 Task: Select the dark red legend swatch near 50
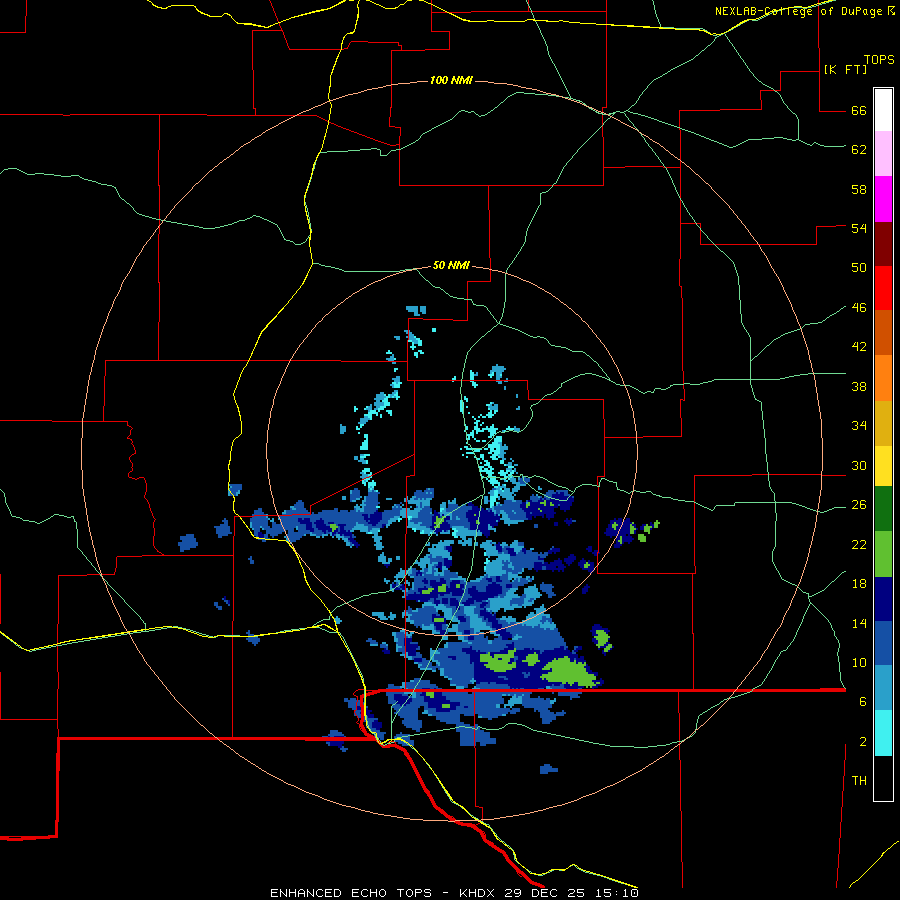click(x=883, y=244)
